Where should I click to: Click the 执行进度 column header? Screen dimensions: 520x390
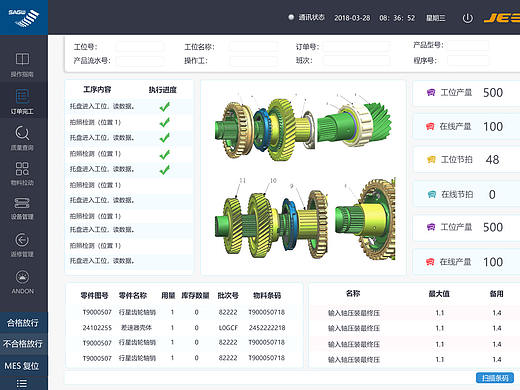coord(163,90)
